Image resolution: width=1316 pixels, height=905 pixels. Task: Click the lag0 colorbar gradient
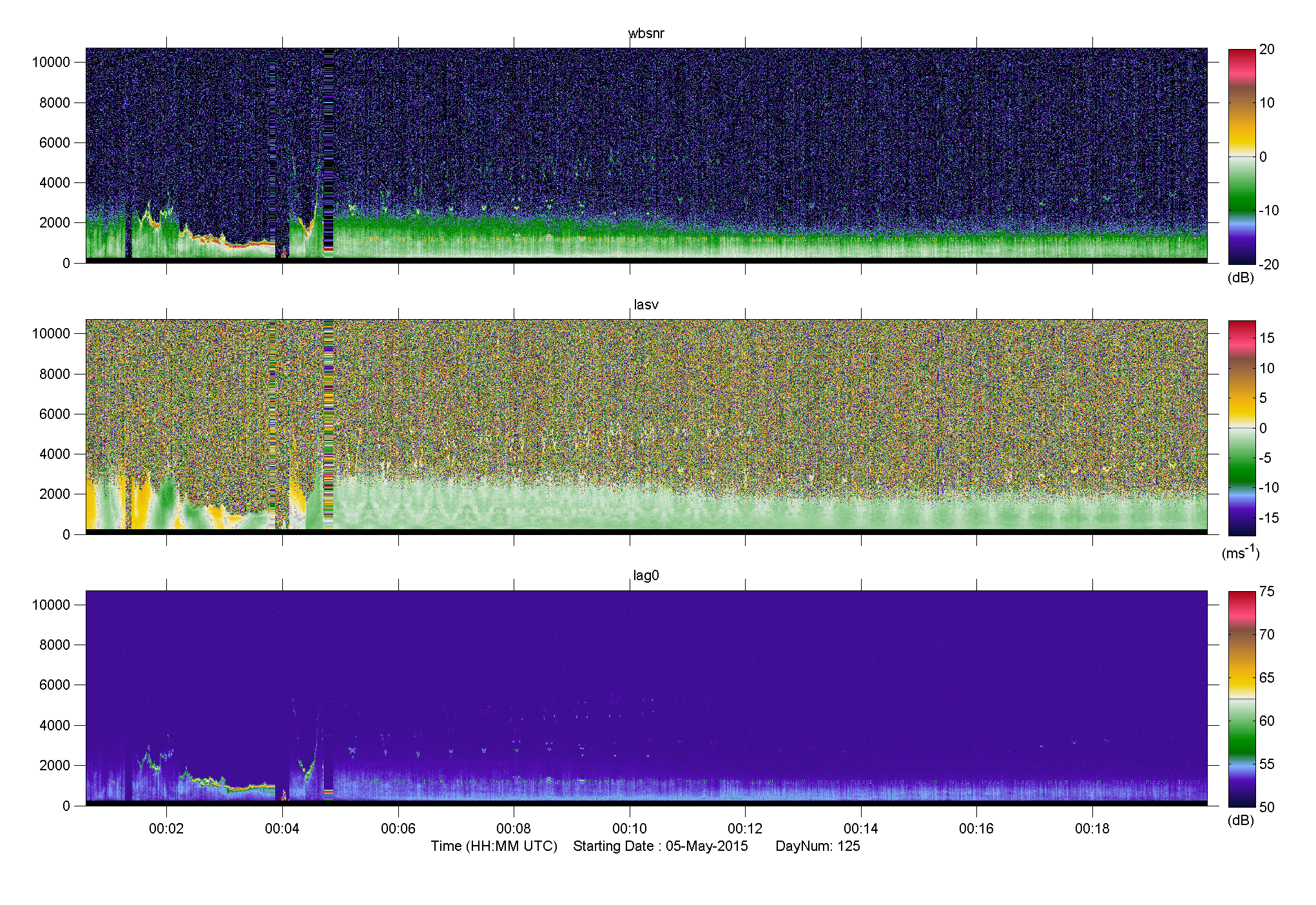coord(1242,699)
